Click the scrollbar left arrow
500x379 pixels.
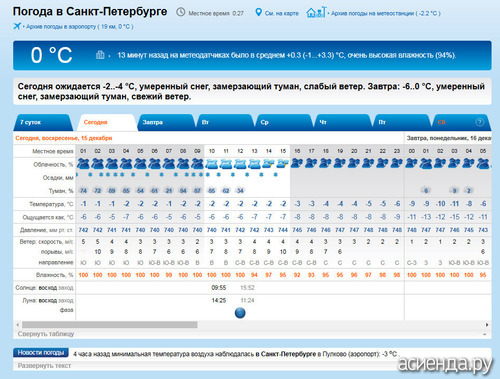click(18, 324)
